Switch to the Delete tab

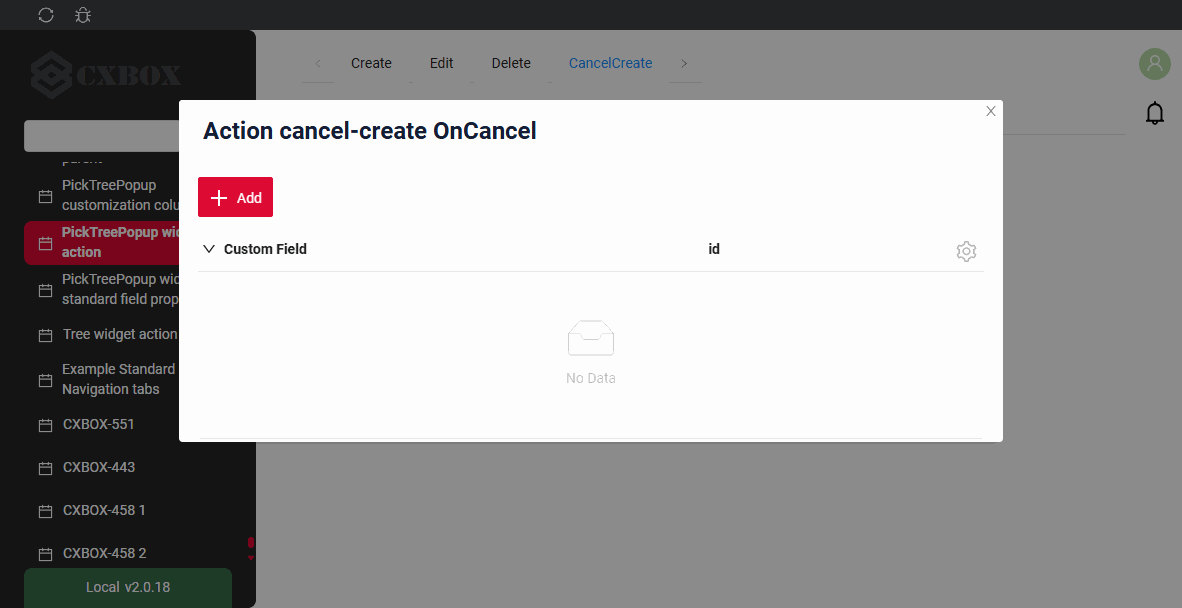[511, 63]
